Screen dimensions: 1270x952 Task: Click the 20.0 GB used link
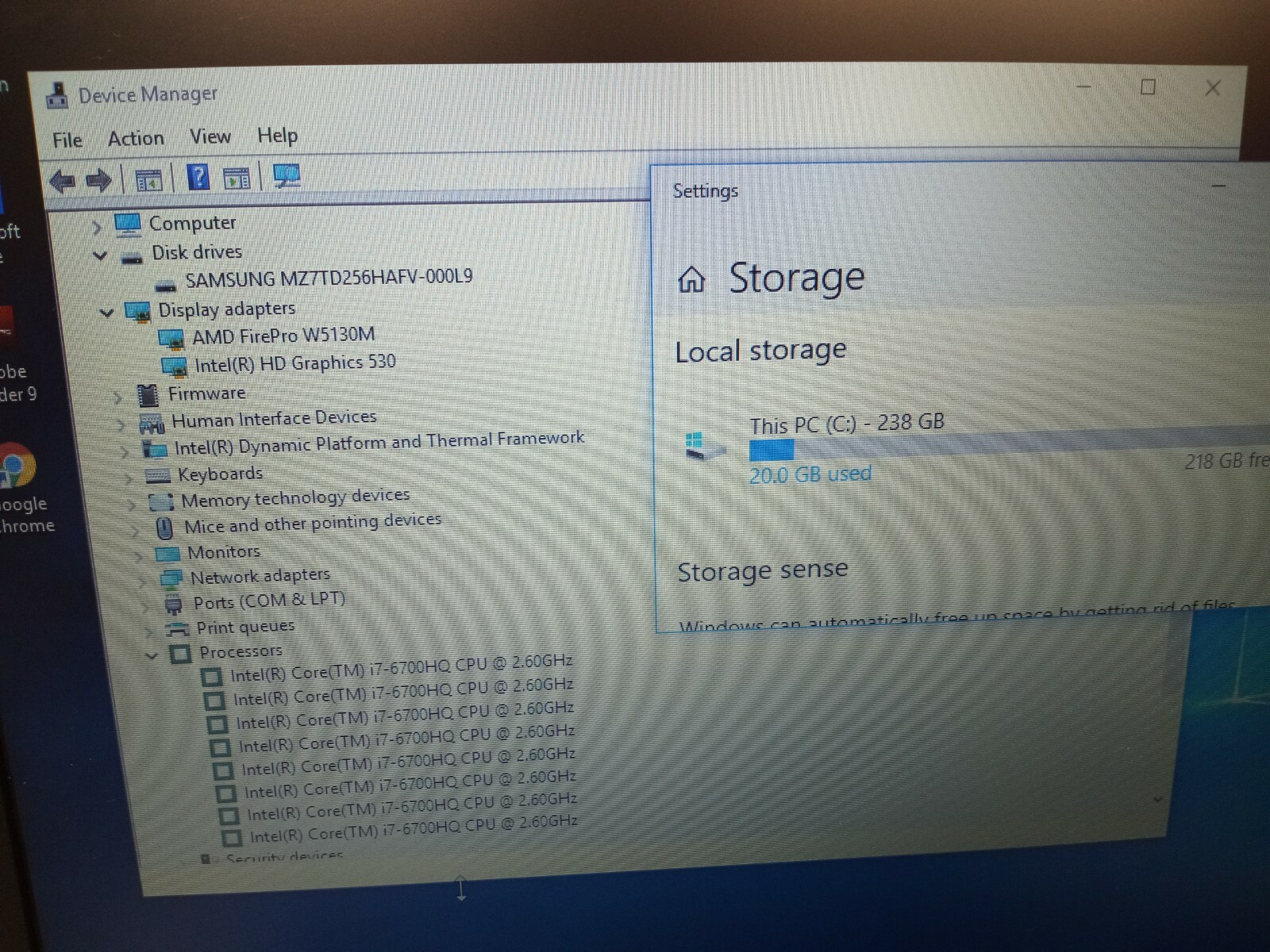[810, 475]
